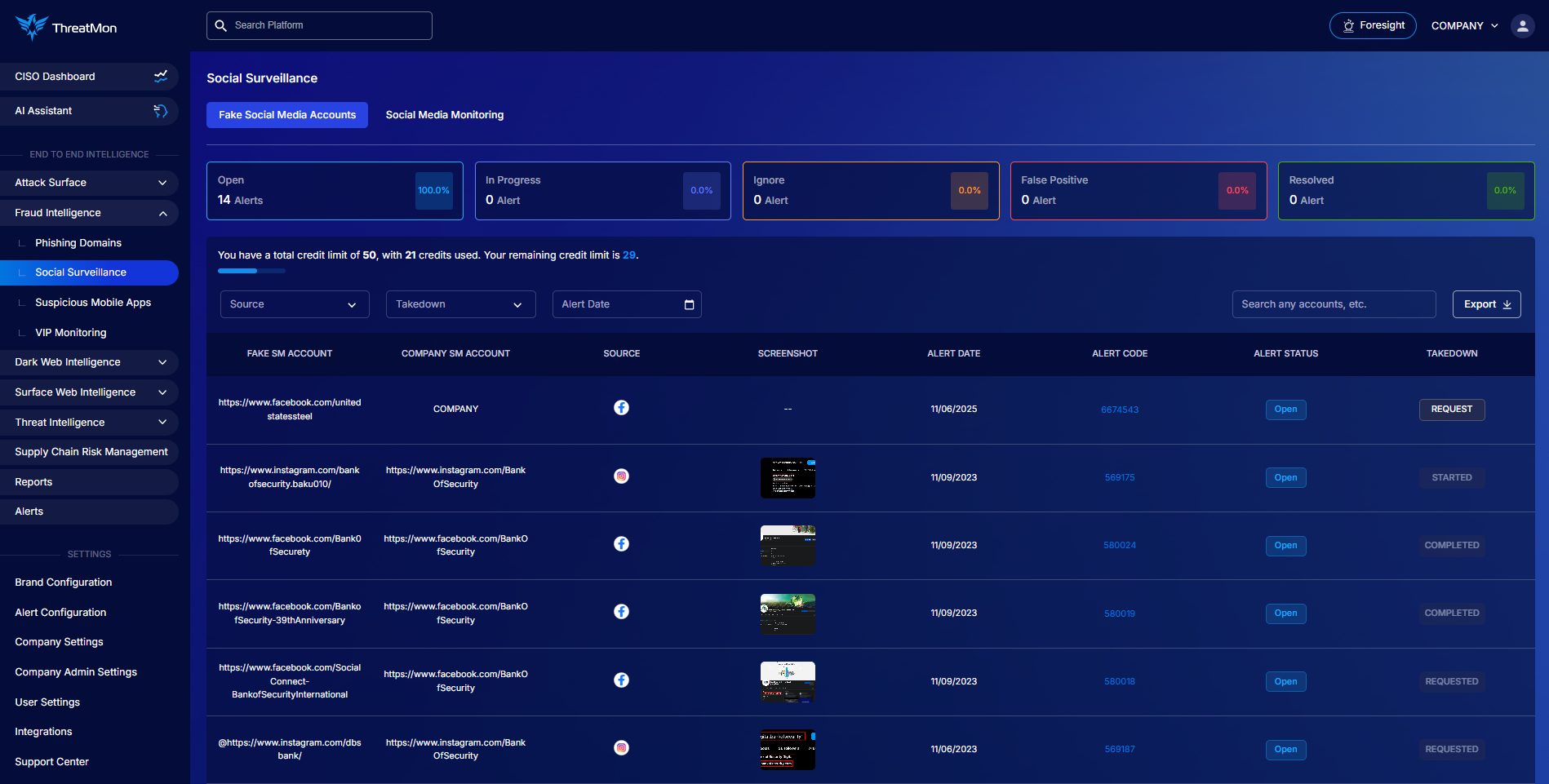The image size is (1549, 784).
Task: Open screenshot thumbnail for alert 569175
Action: tap(788, 478)
